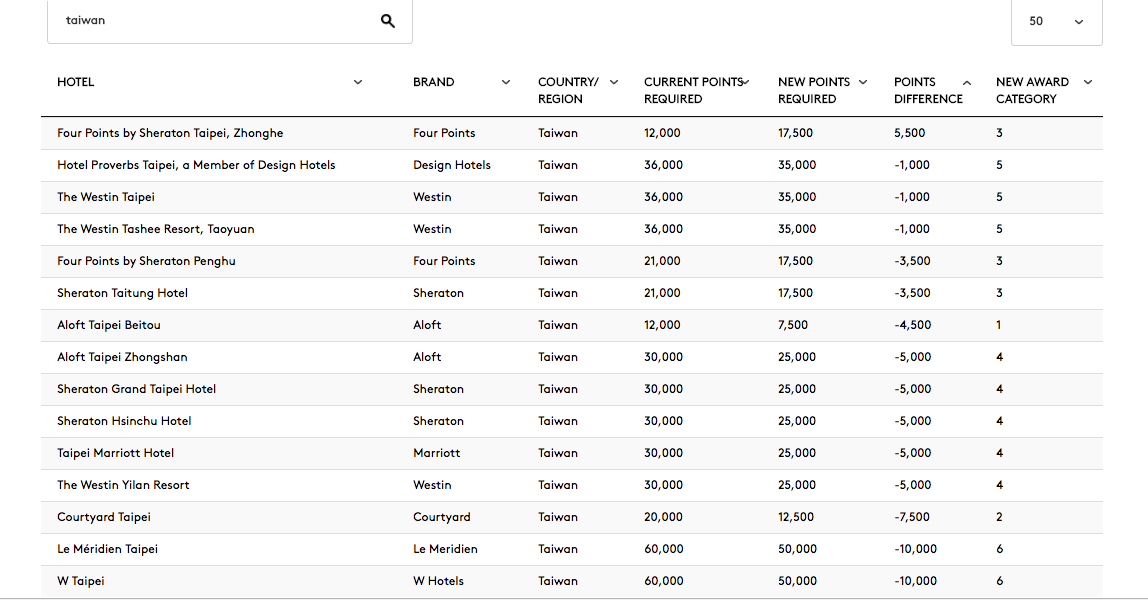Click the HOTEL column header label

75,82
